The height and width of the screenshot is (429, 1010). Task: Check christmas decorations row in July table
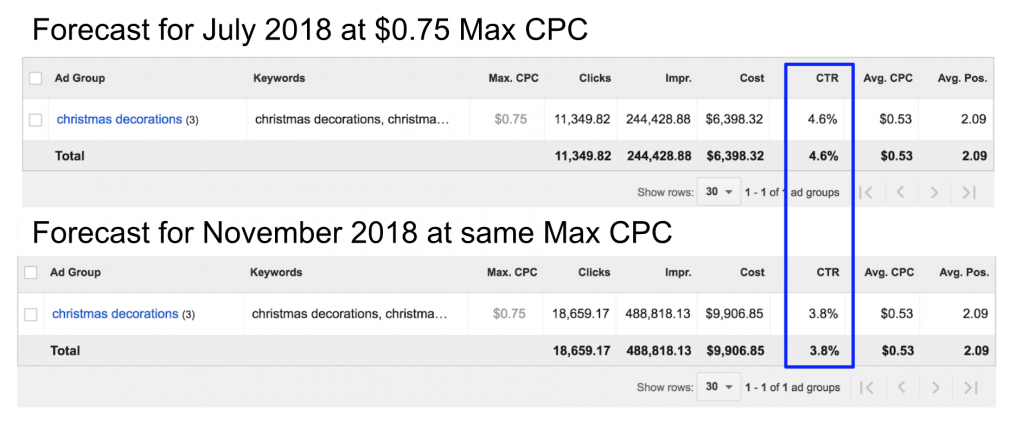(36, 120)
